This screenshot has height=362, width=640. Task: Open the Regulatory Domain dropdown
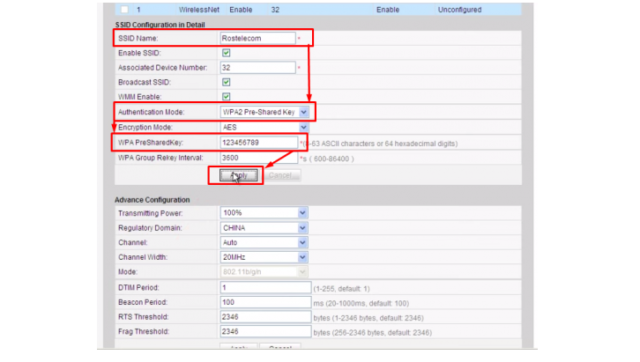tap(264, 228)
